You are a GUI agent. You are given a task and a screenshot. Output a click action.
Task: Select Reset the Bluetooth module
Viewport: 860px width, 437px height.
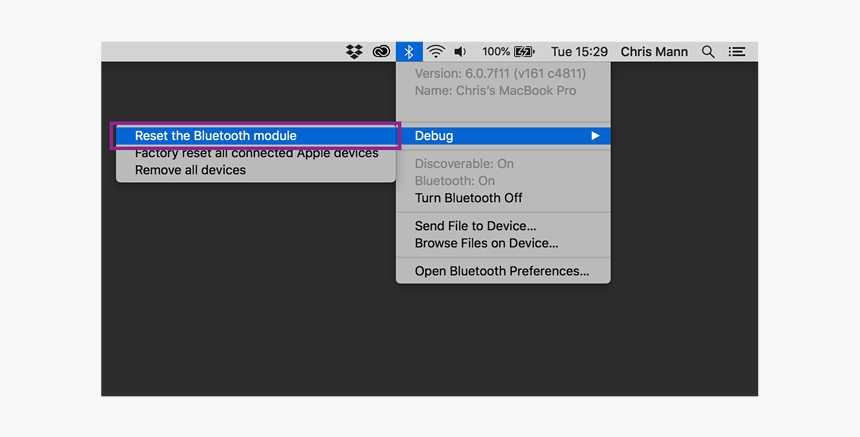point(216,136)
